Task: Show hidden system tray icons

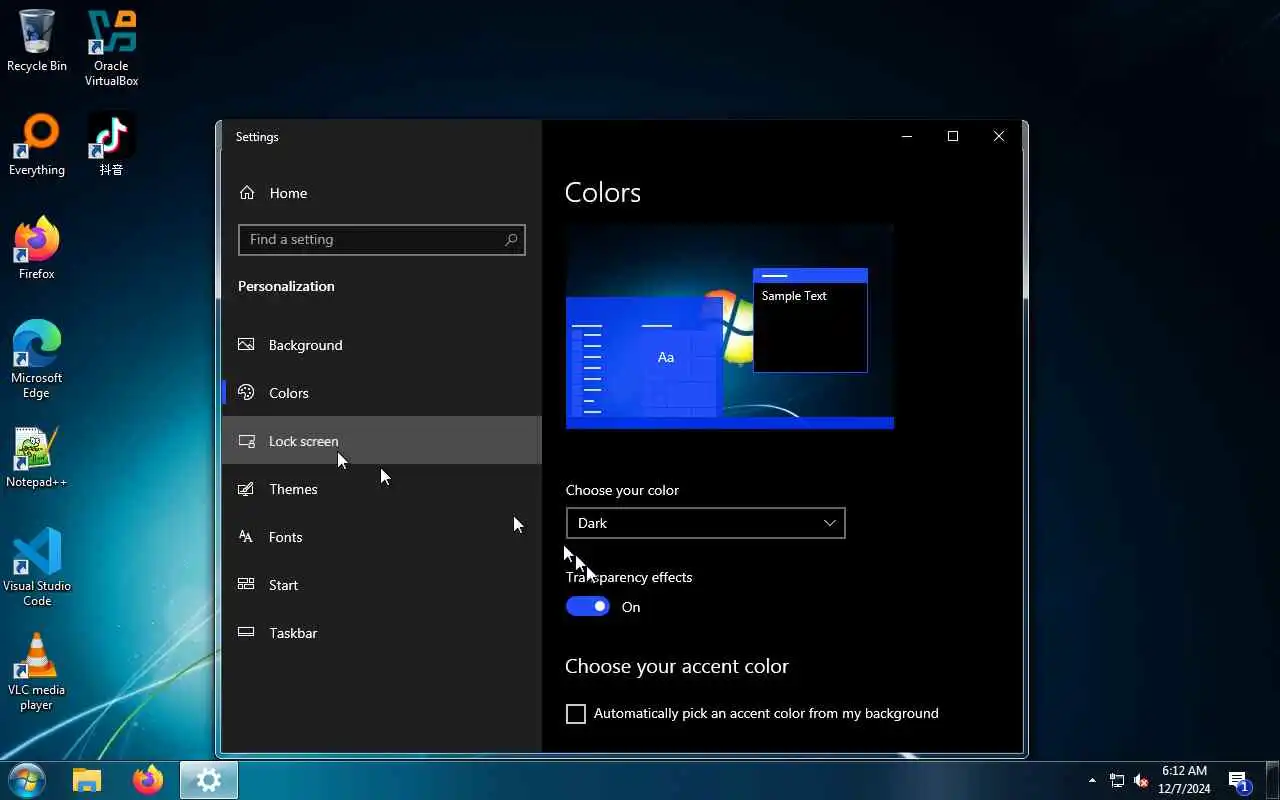Action: pyautogui.click(x=1092, y=780)
